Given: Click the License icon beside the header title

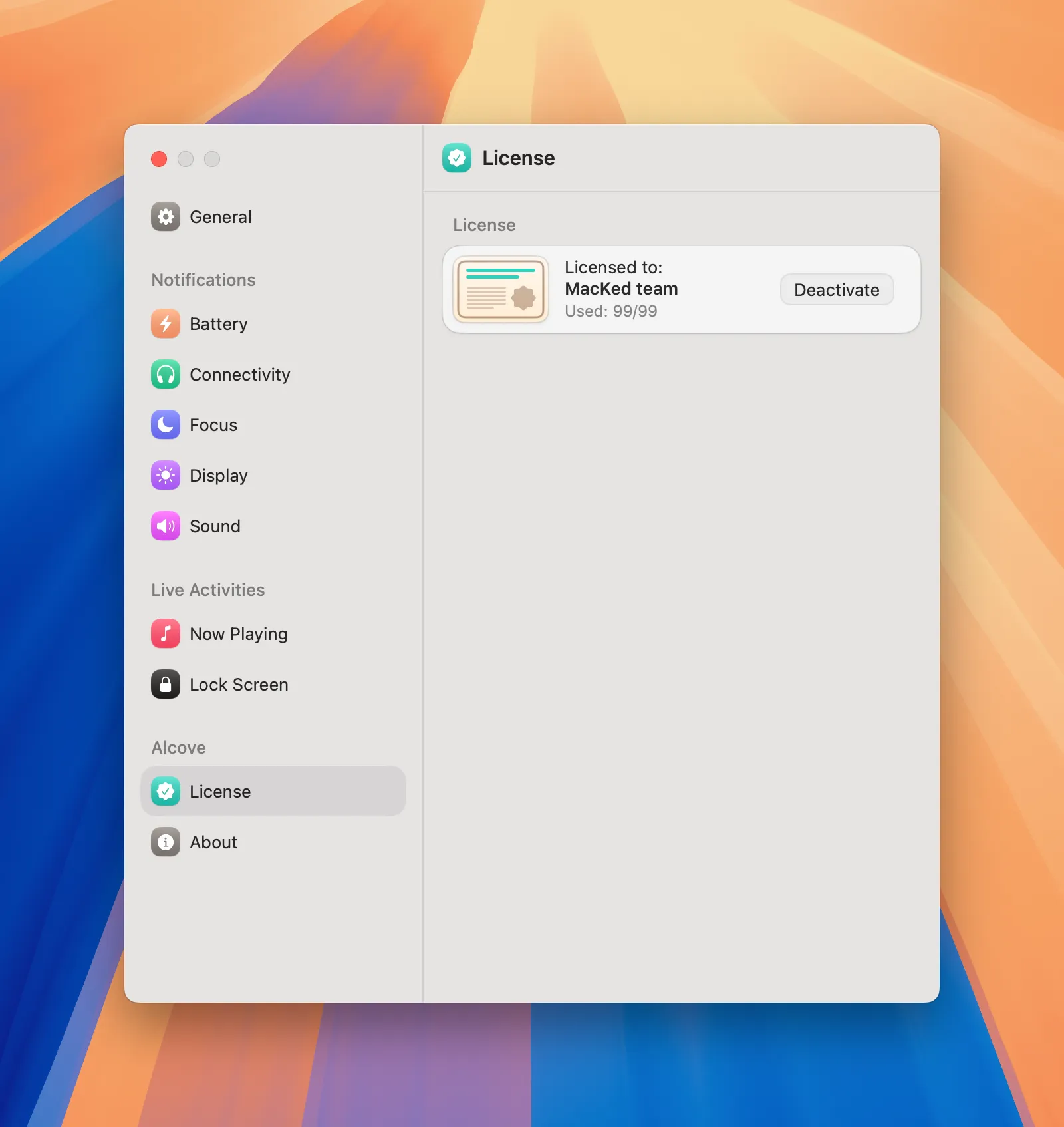Looking at the screenshot, I should (x=457, y=158).
